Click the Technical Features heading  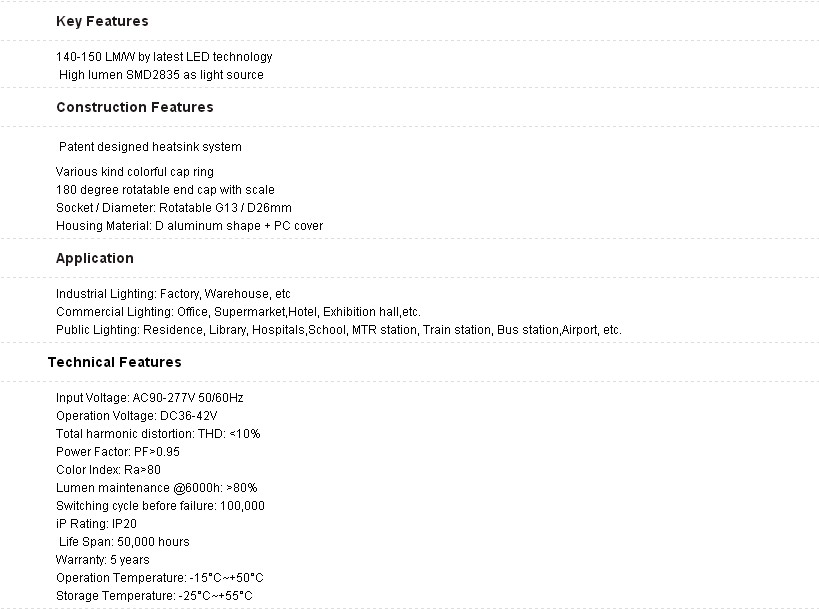(x=114, y=362)
